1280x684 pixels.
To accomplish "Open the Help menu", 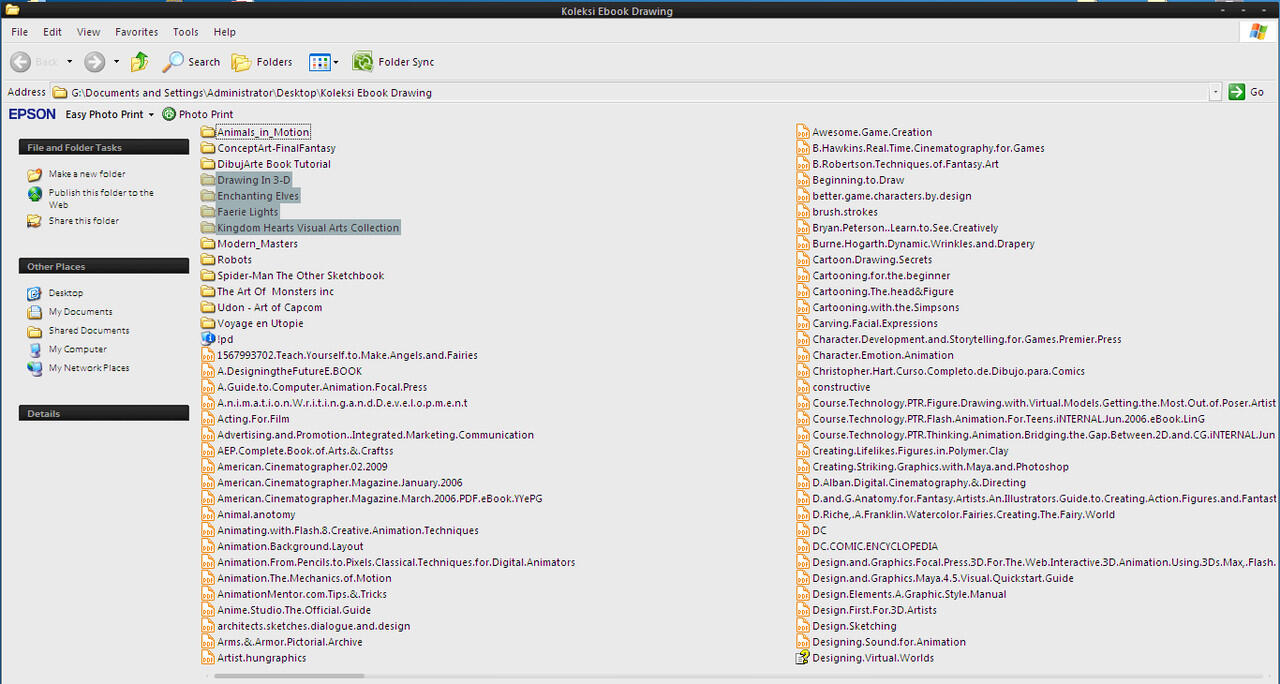I will [x=224, y=32].
